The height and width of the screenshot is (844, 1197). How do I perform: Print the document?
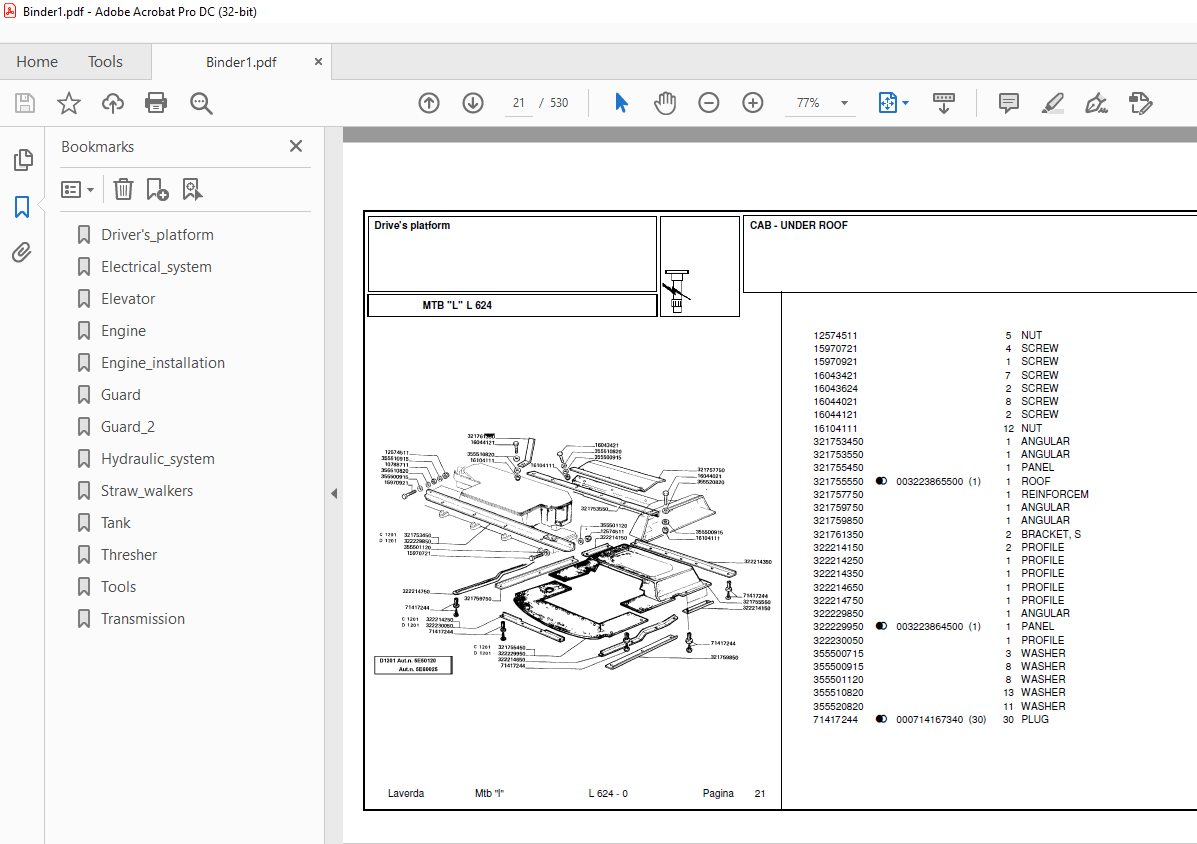156,103
